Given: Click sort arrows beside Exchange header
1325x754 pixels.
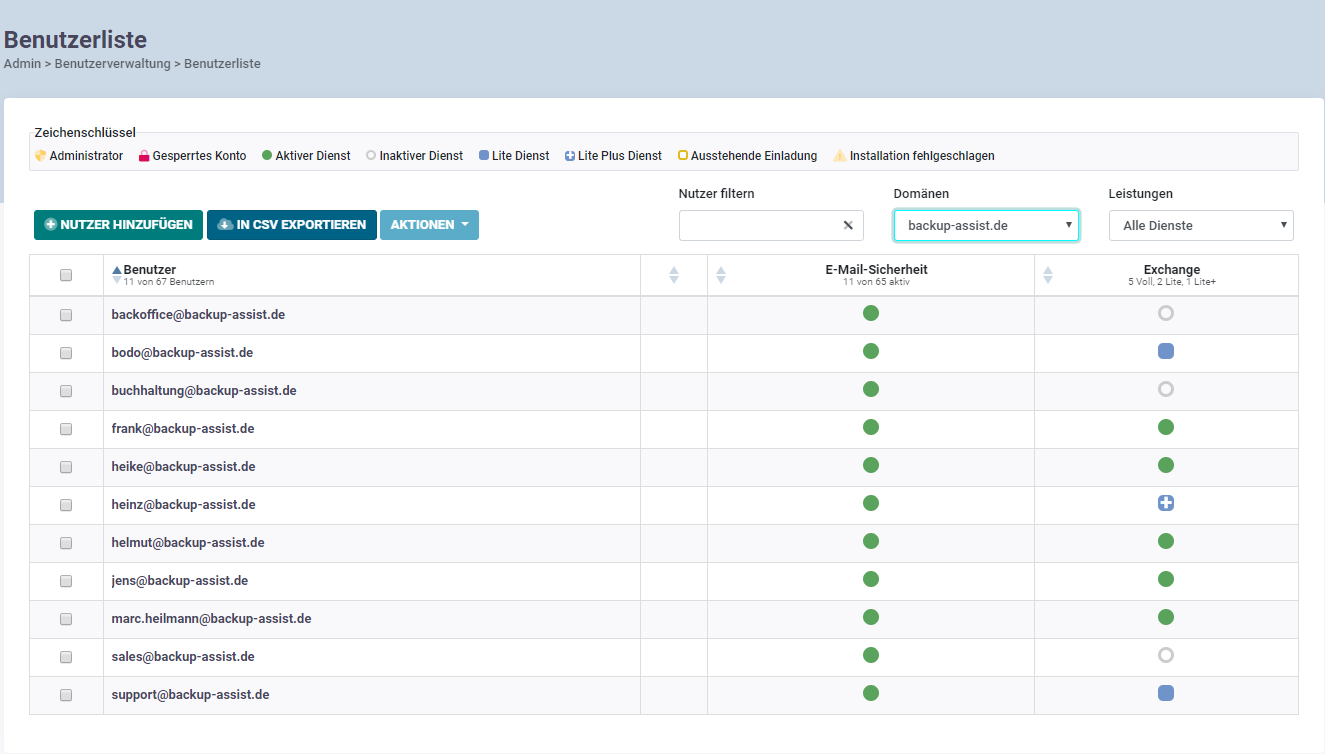Looking at the screenshot, I should click(x=1048, y=274).
